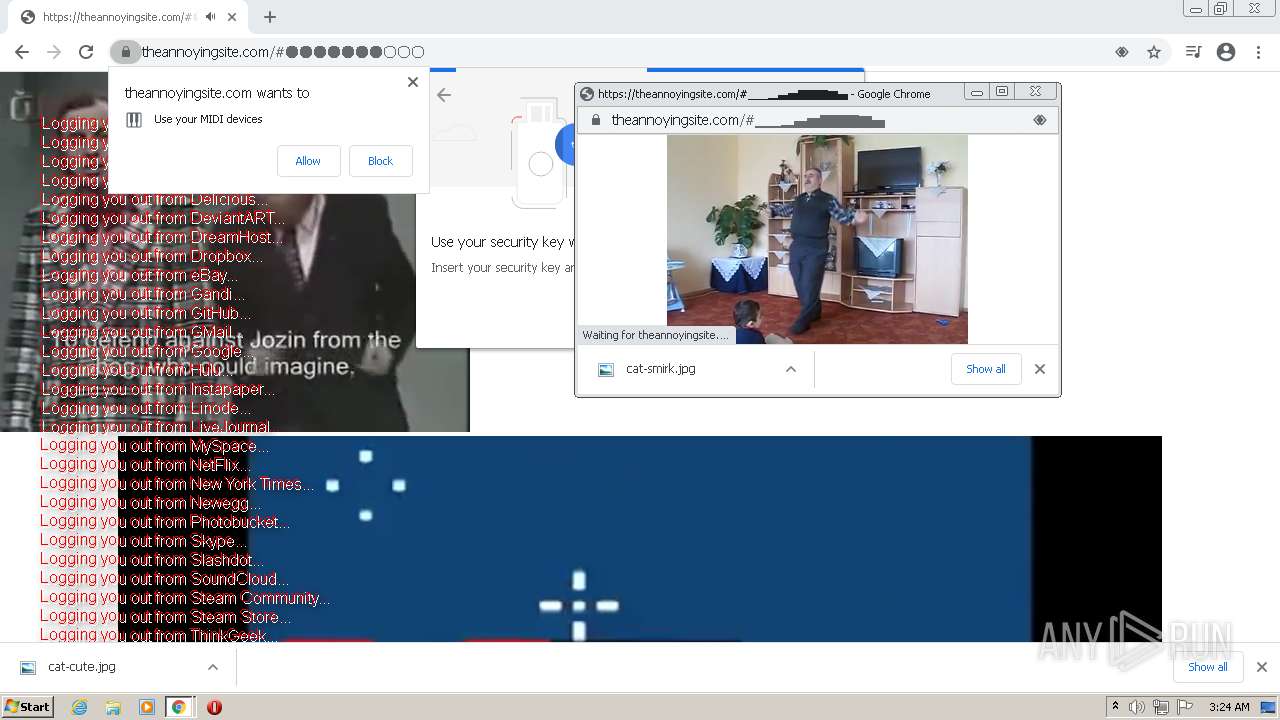This screenshot has height=720, width=1280.
Task: Click 'Logging you out from DeviantART...' text
Action: pos(163,218)
